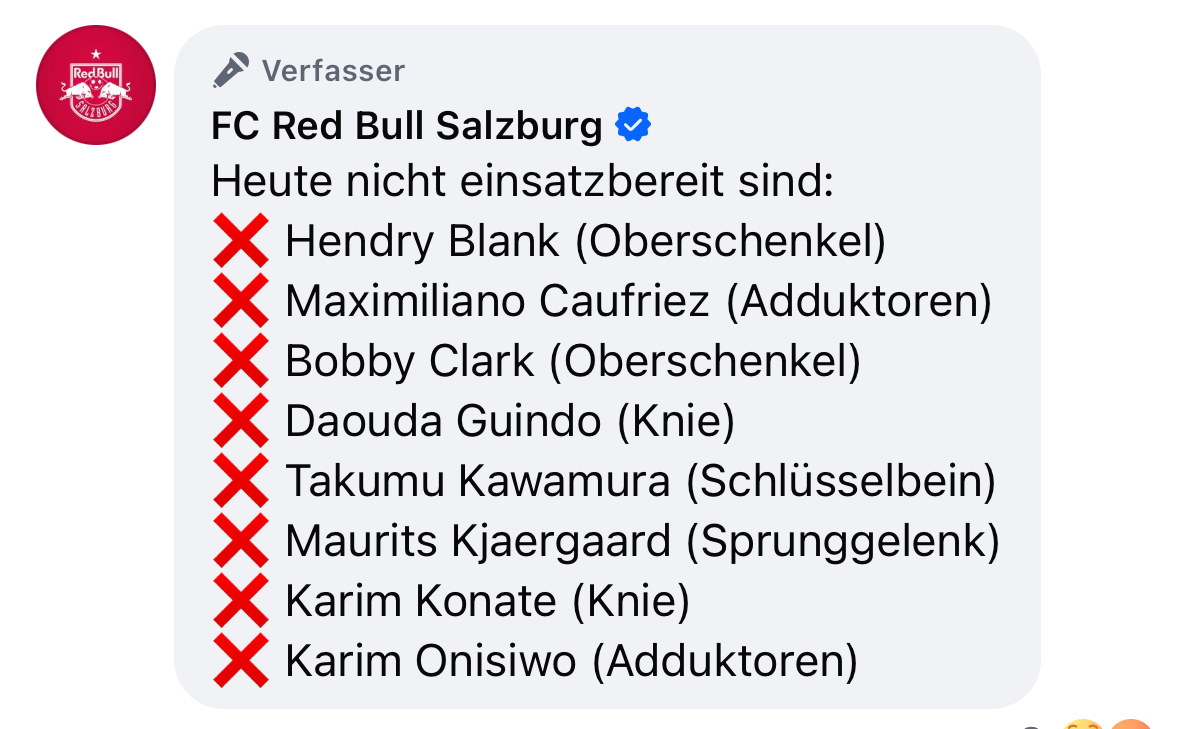1179x729 pixels.
Task: Click red X beside Takumu Kawamura
Action: [x=241, y=480]
